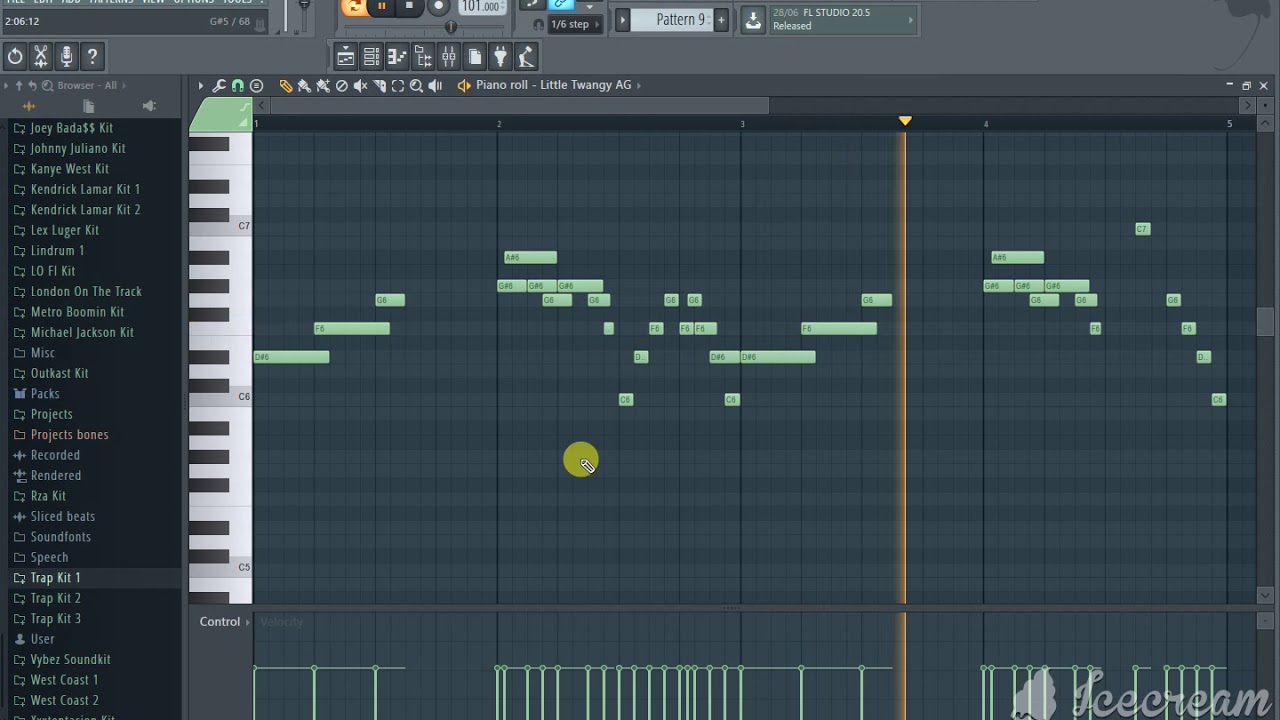The image size is (1280, 720).
Task: Open piano roll tools wrench menu
Action: [x=219, y=86]
